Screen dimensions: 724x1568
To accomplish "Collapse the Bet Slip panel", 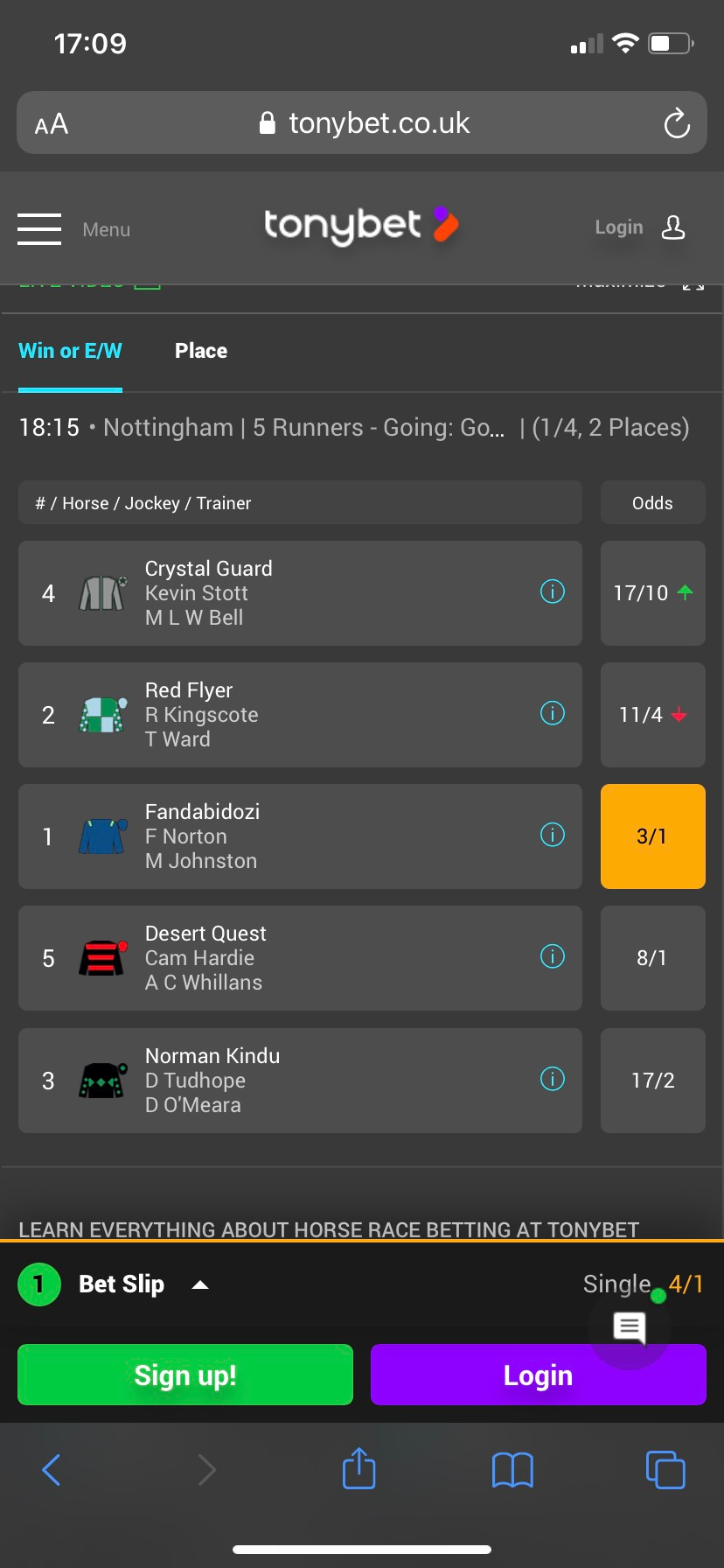I will 200,1284.
